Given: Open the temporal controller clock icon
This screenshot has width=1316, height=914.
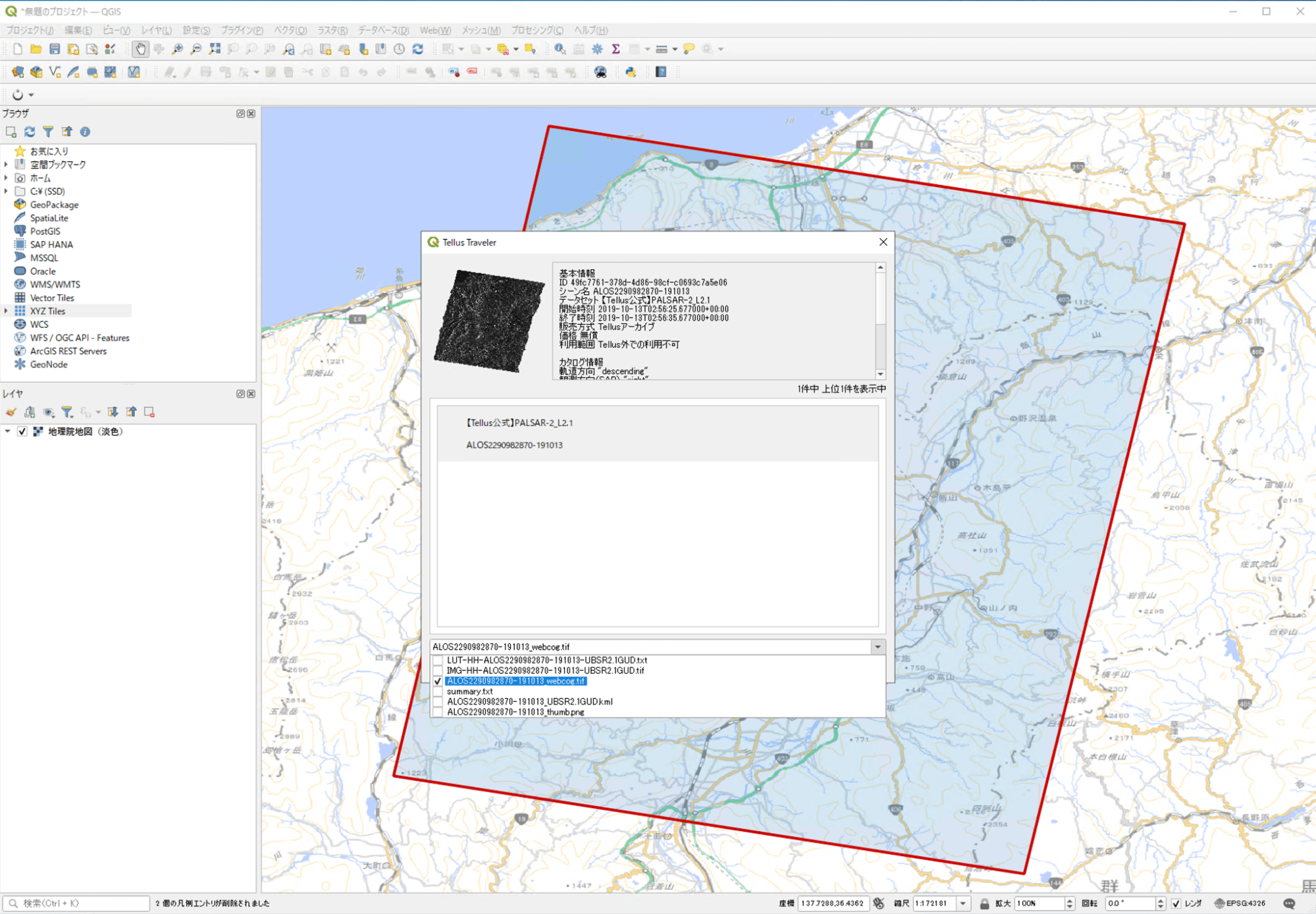Looking at the screenshot, I should click(x=400, y=49).
